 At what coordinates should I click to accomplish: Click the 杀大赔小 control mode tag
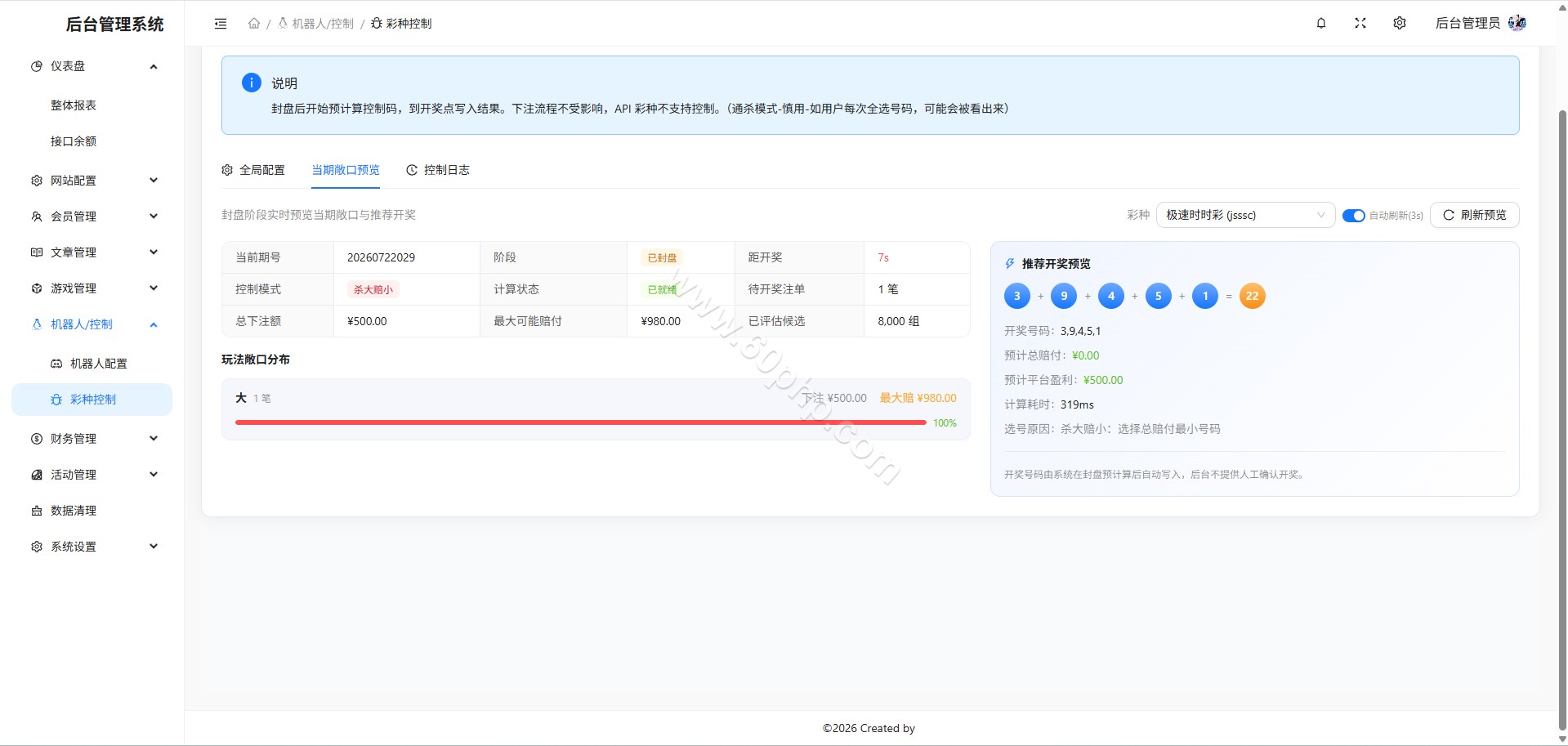coord(373,289)
